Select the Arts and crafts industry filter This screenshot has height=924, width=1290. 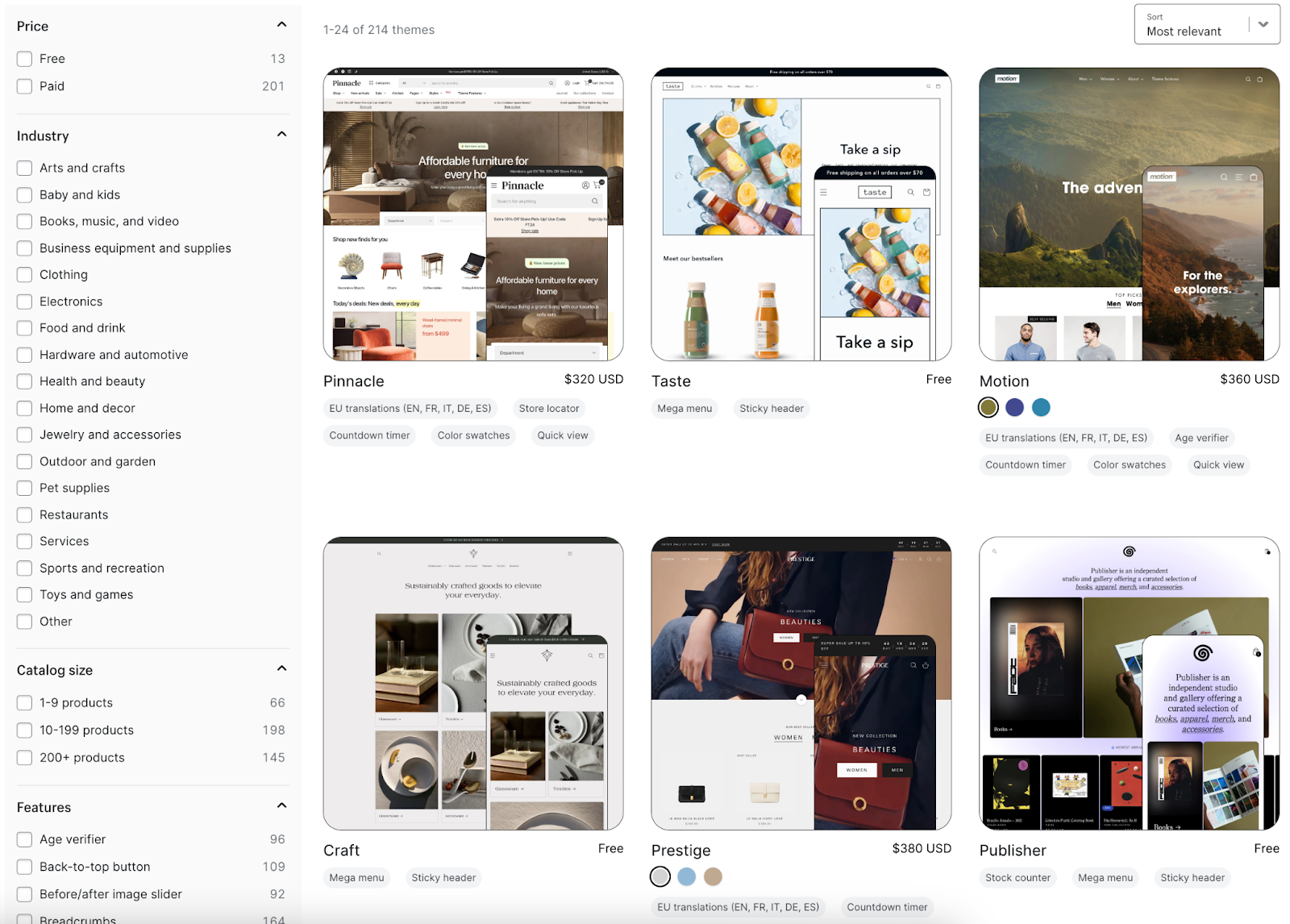24,168
